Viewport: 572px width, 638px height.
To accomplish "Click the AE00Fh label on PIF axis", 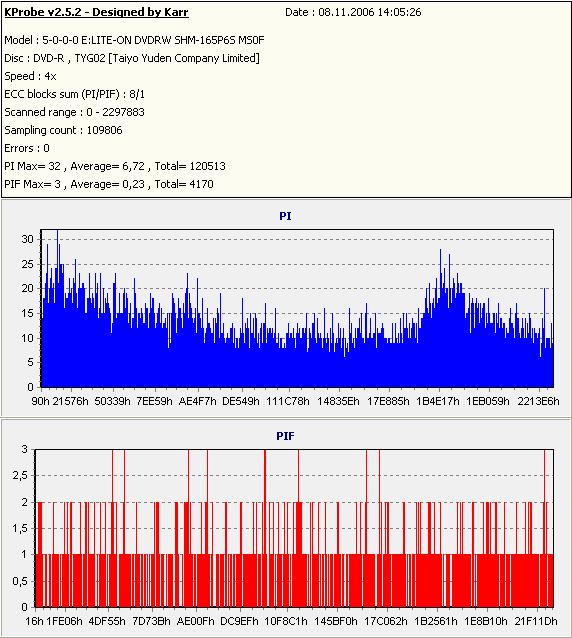I will point(196,621).
